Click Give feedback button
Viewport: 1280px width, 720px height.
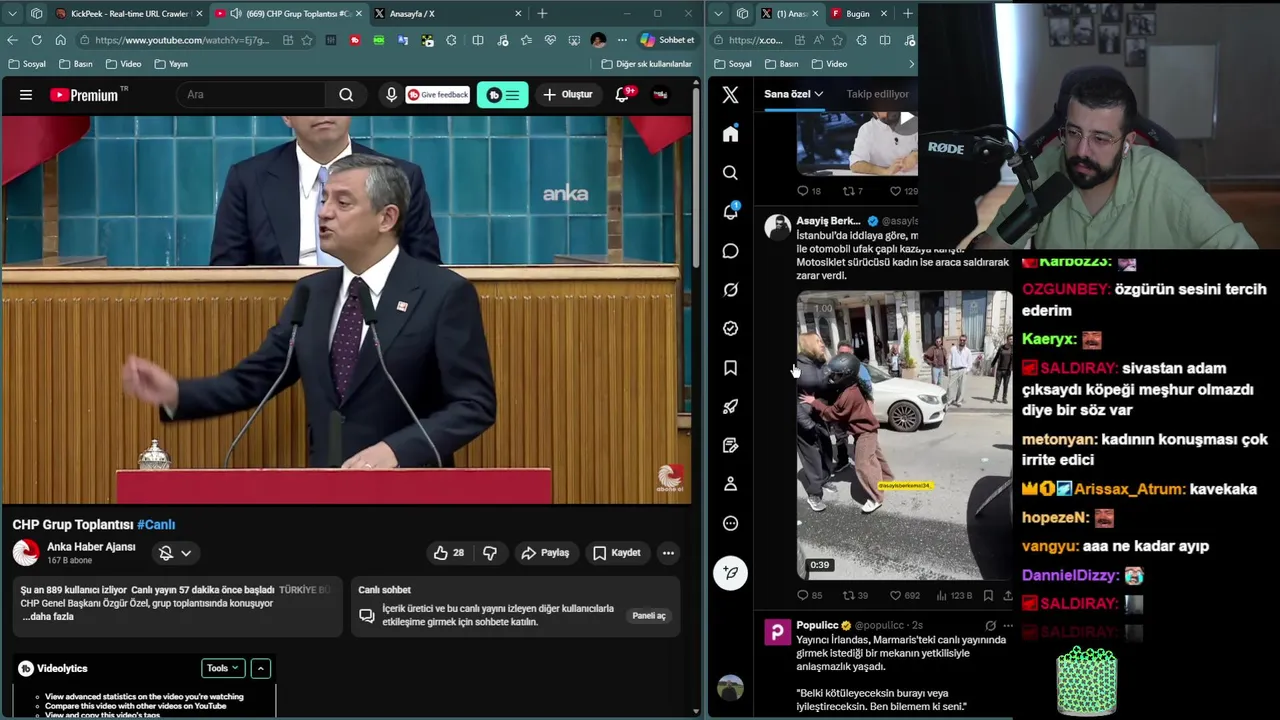(438, 95)
